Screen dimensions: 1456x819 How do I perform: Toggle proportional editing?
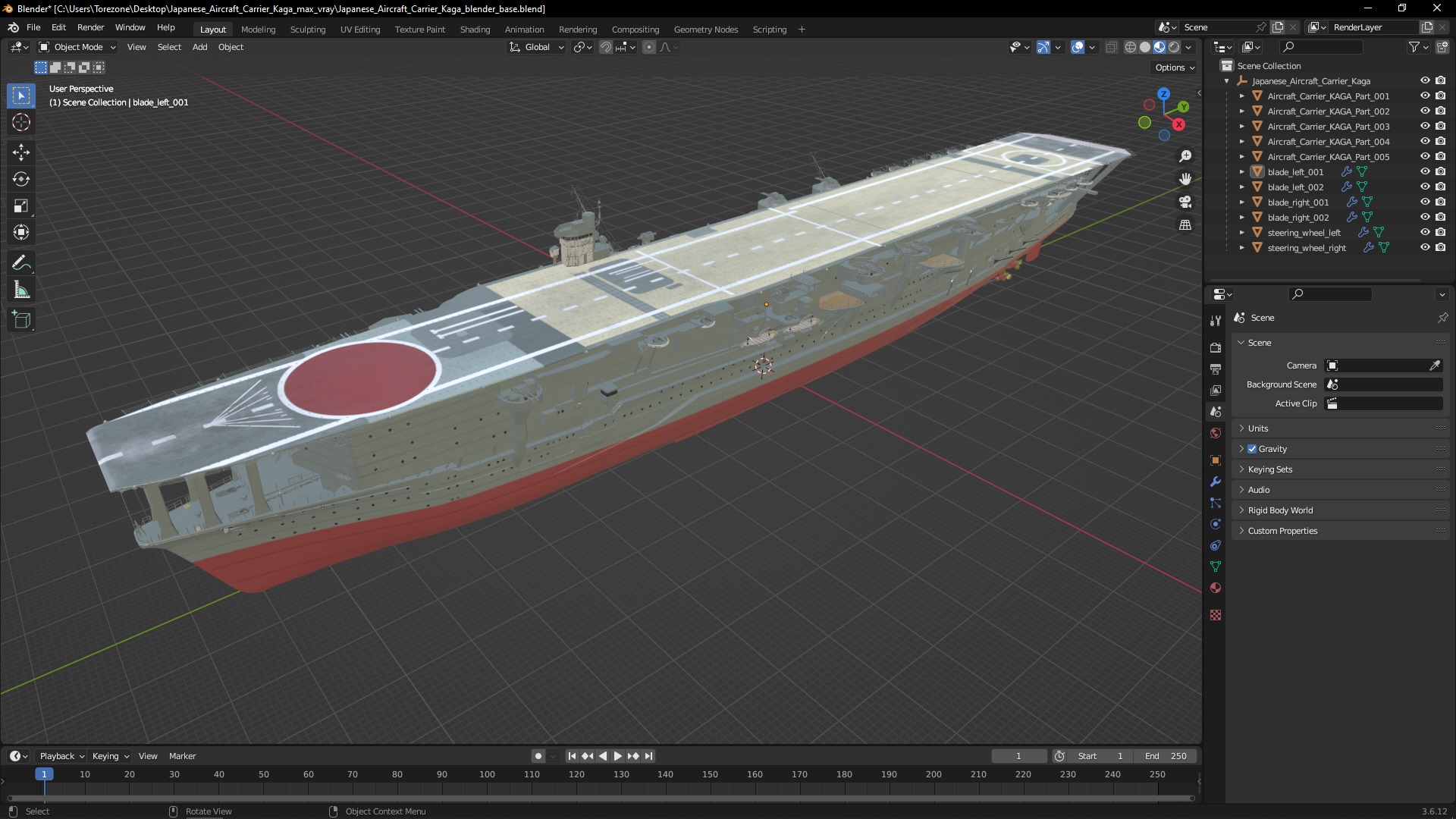point(649,47)
